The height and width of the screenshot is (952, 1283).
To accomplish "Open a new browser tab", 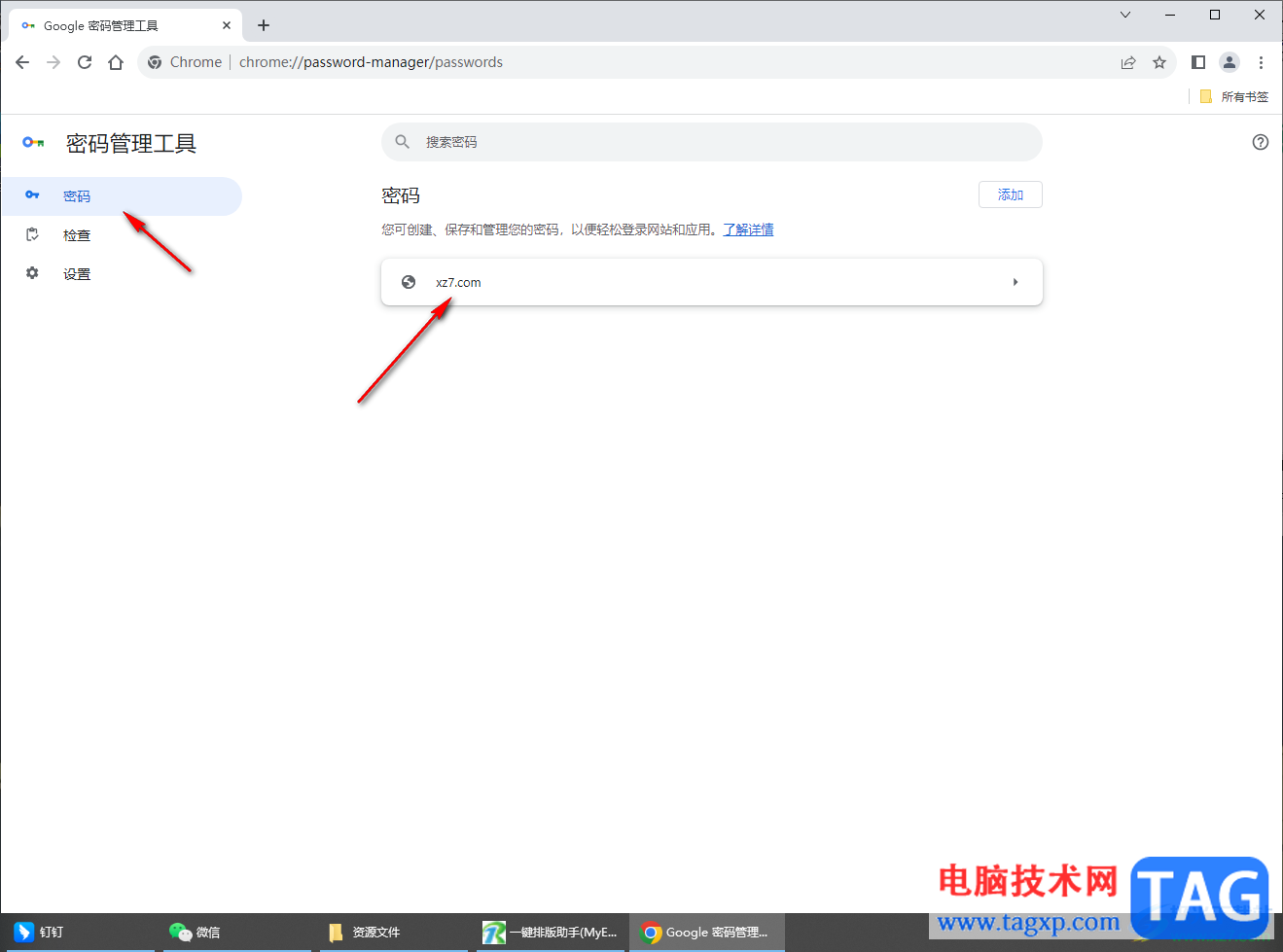I will click(x=264, y=25).
